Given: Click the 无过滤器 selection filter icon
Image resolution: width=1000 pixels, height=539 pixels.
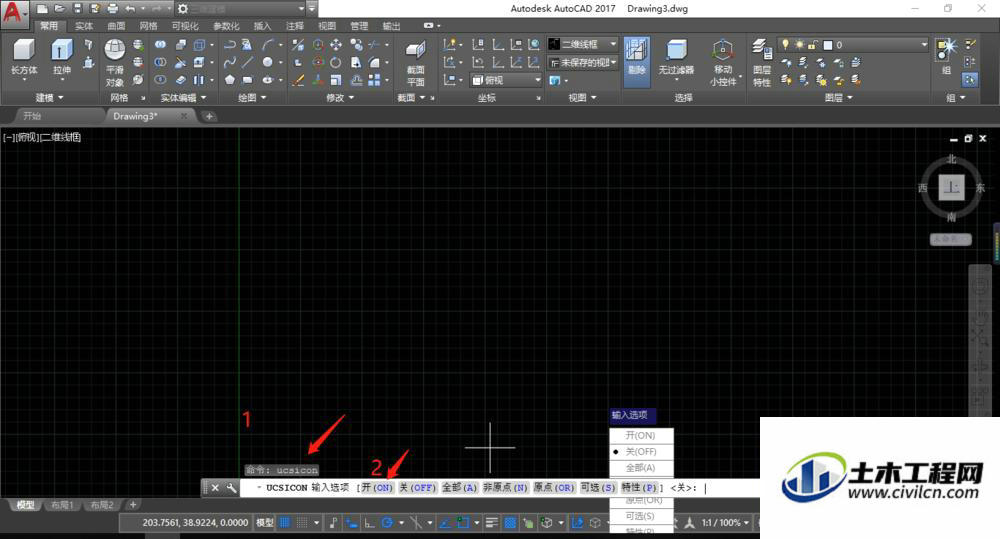Looking at the screenshot, I should point(676,57).
